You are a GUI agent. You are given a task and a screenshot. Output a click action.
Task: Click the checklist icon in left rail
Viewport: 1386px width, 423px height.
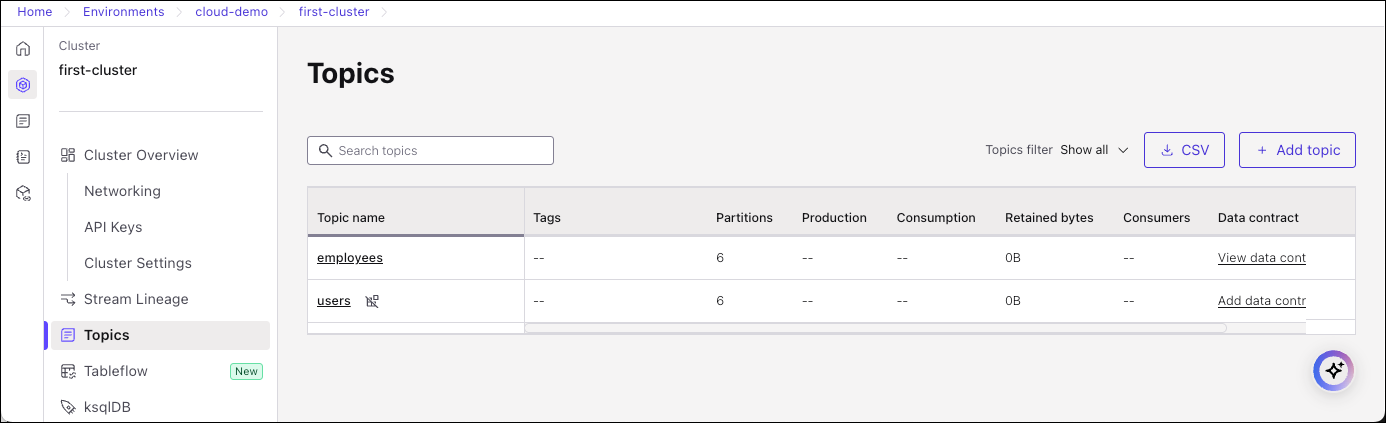23,157
